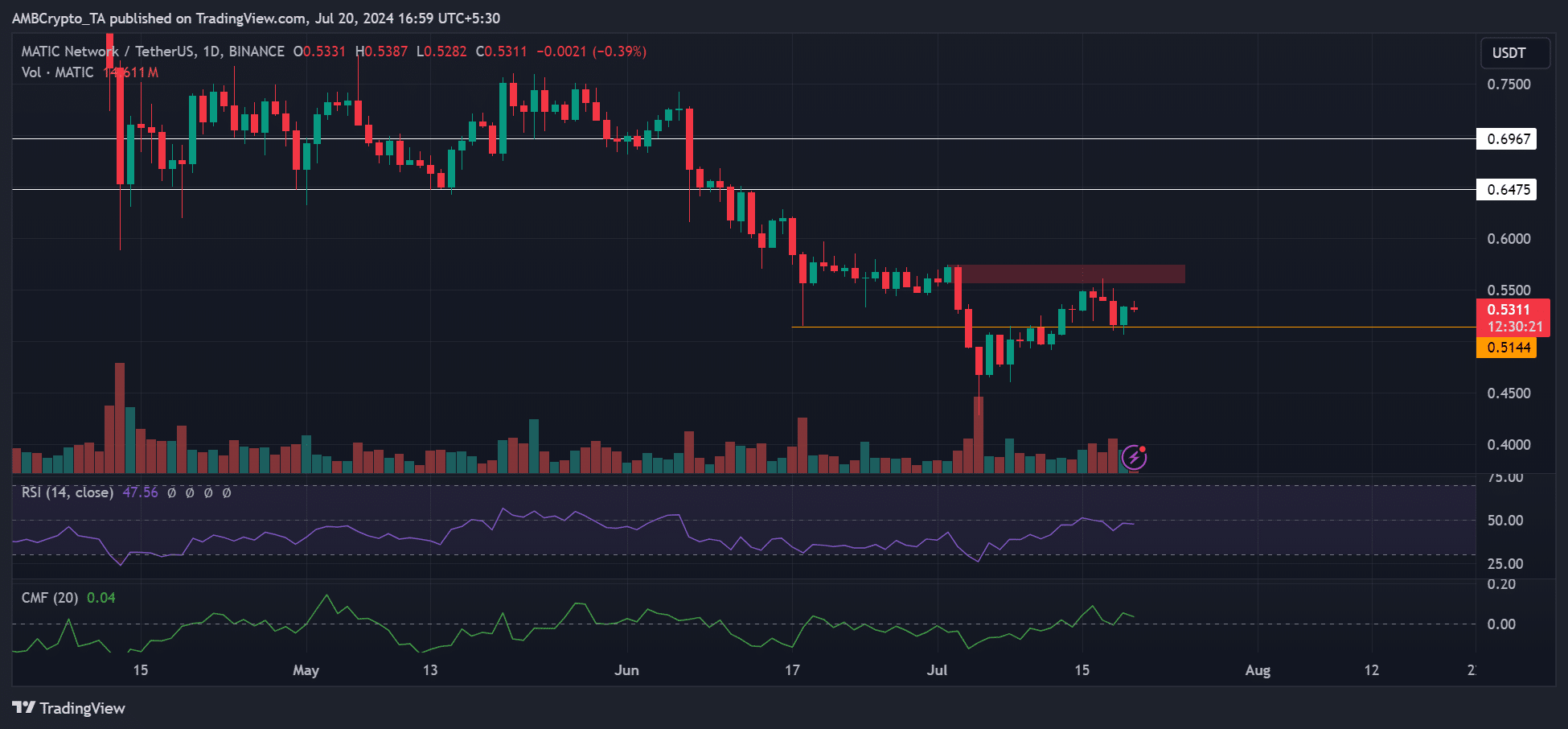Image resolution: width=1568 pixels, height=729 pixels.
Task: Click the 0.6000 price axis label
Action: point(1508,239)
